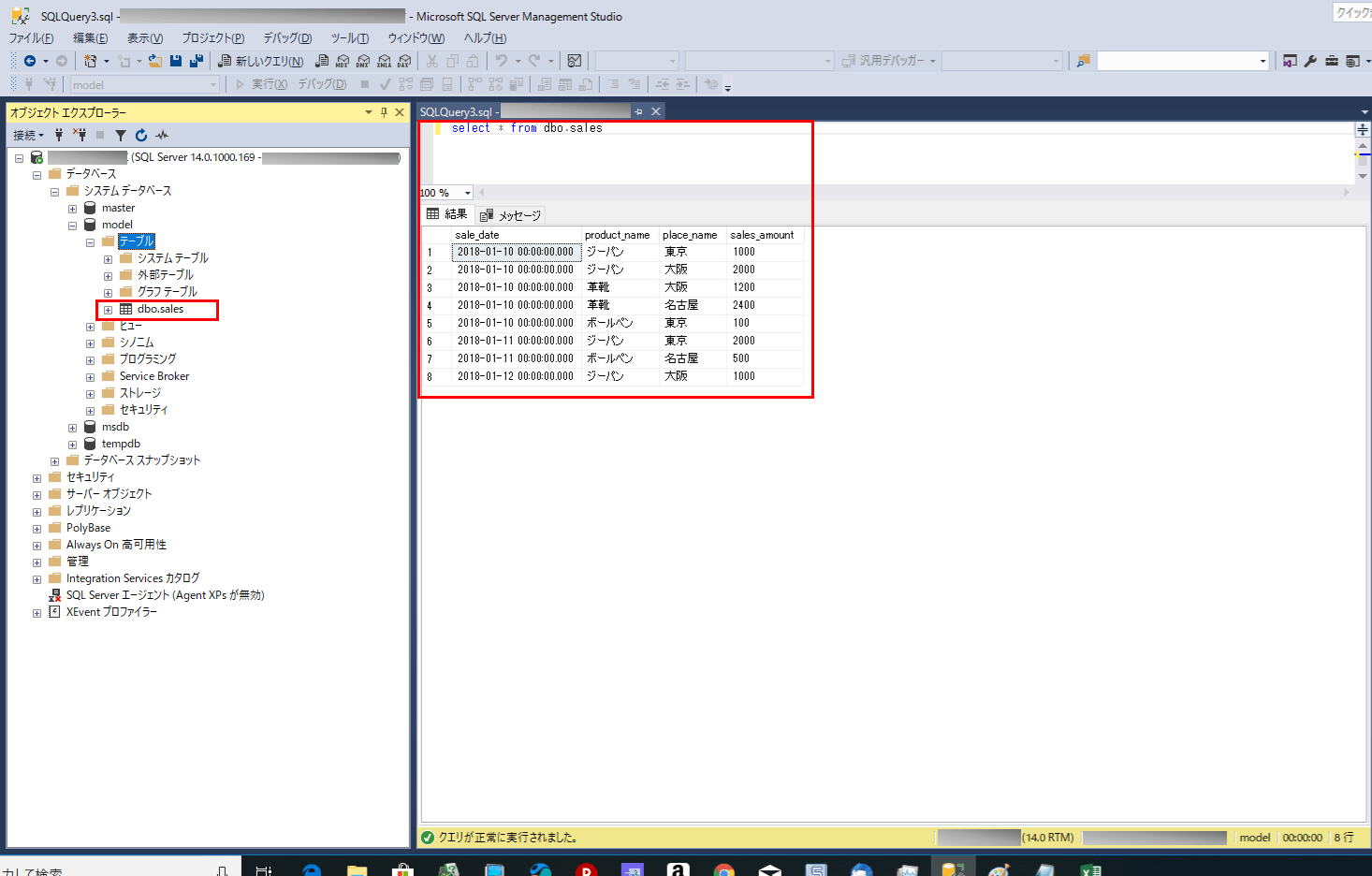This screenshot has height=876, width=1372.
Task: Collapse the model database node
Action: [72, 226]
